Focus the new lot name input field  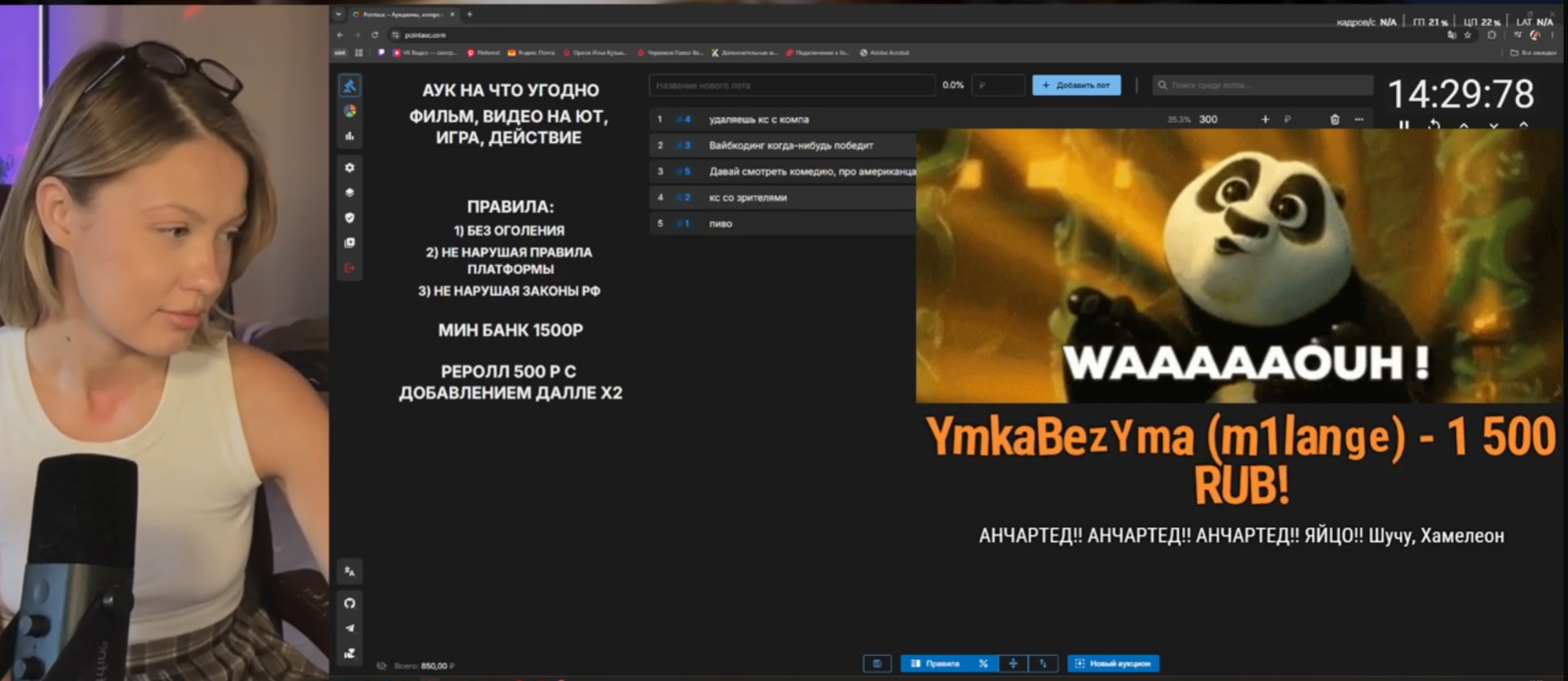point(792,85)
